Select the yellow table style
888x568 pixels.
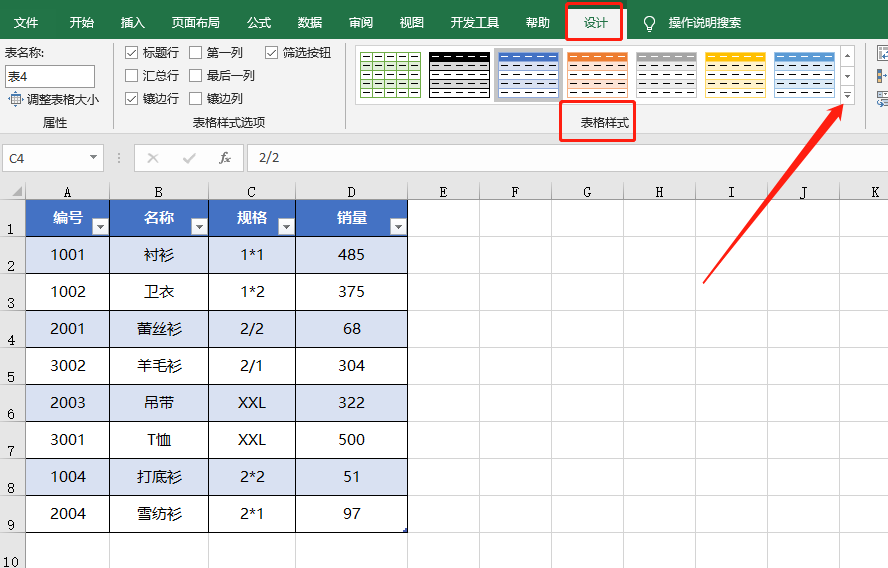pyautogui.click(x=736, y=75)
